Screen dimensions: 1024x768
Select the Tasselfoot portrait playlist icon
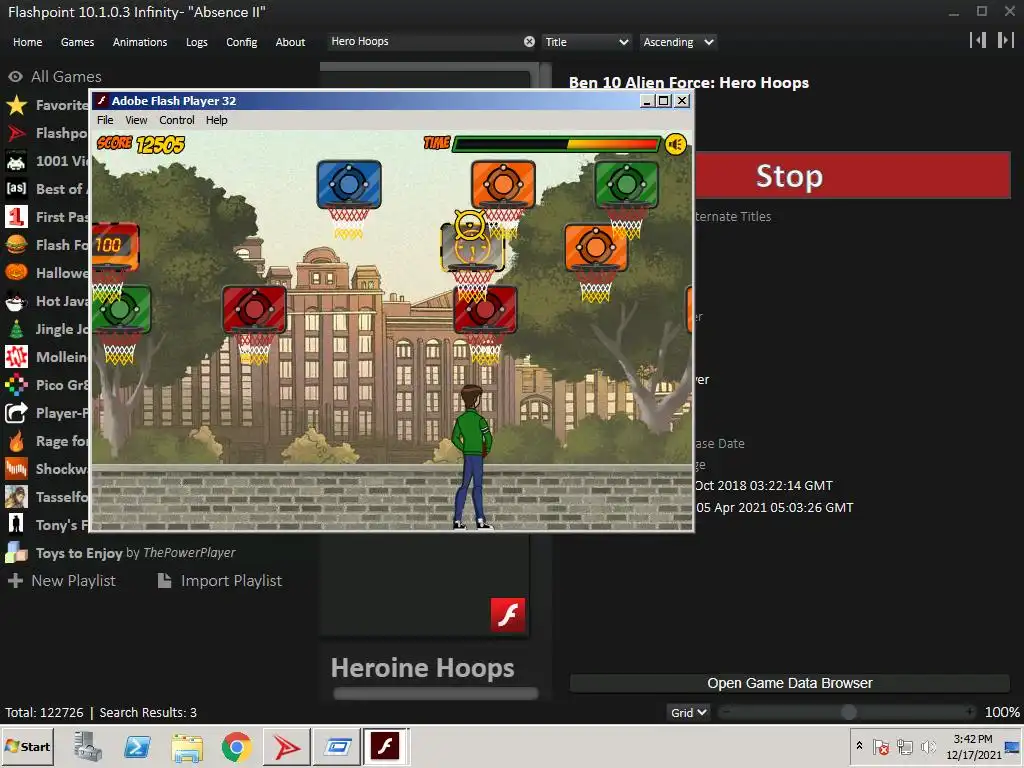point(16,497)
